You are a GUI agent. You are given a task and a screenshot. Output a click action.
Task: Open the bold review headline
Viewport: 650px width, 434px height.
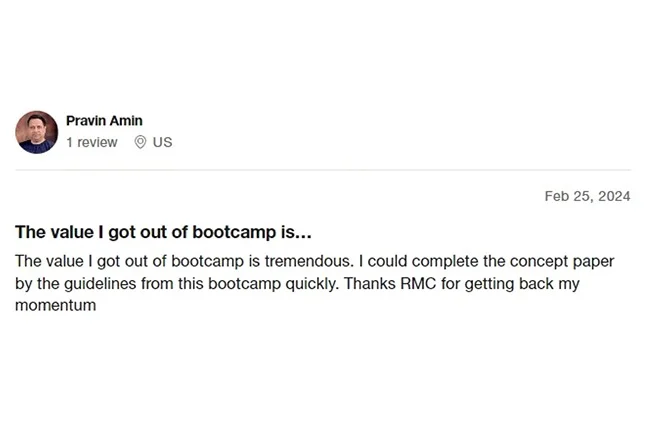pyautogui.click(x=163, y=232)
